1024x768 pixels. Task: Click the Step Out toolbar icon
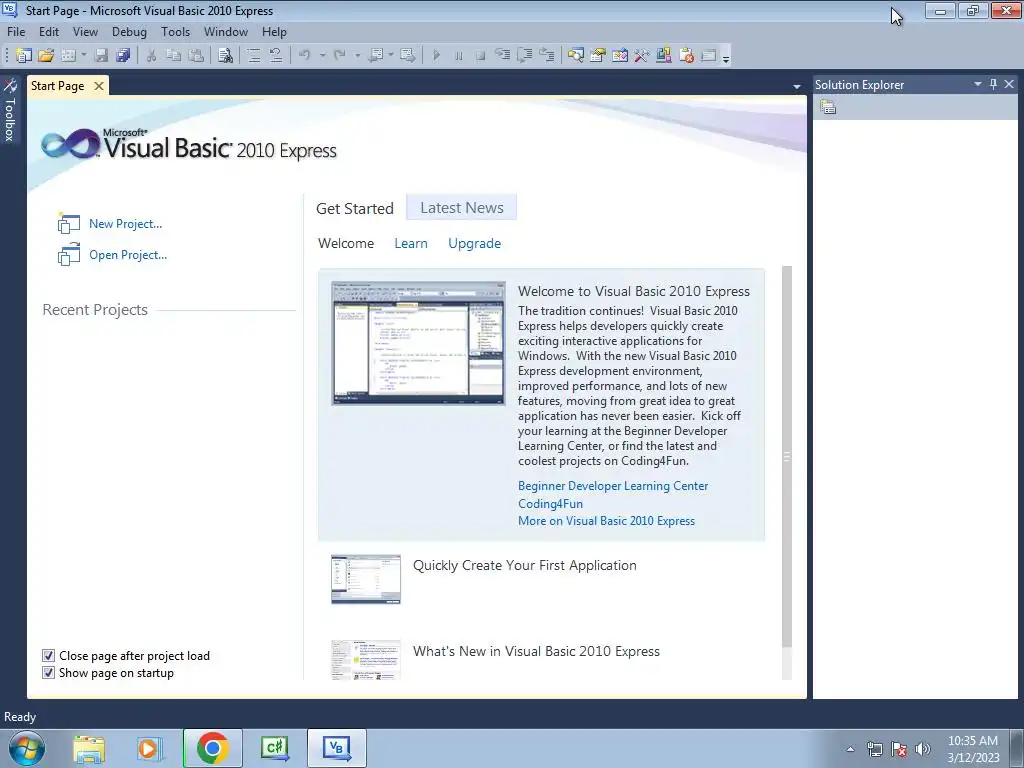click(547, 56)
